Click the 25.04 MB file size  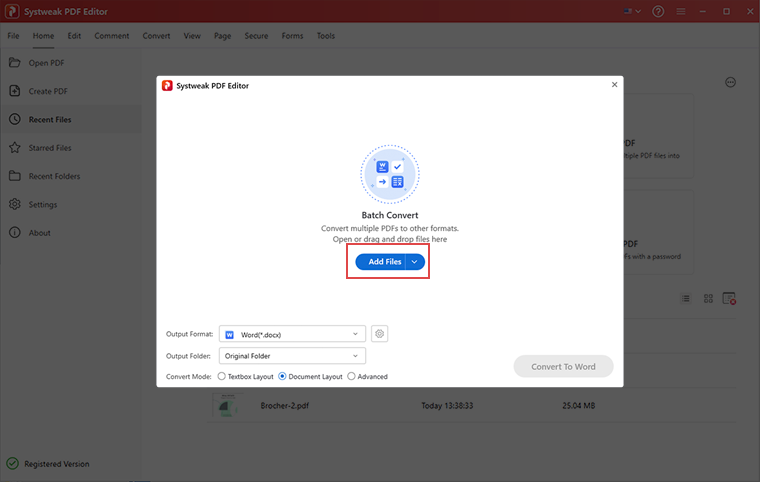click(578, 405)
